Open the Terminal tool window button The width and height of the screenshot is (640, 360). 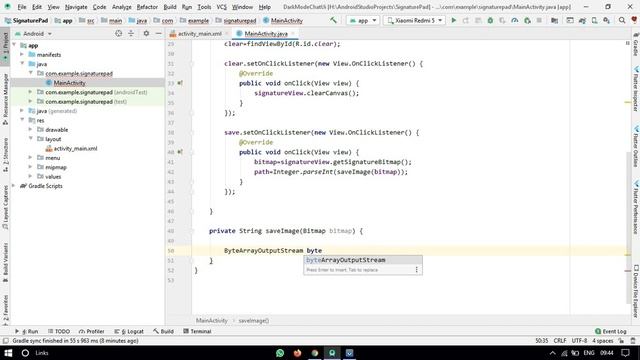197,331
